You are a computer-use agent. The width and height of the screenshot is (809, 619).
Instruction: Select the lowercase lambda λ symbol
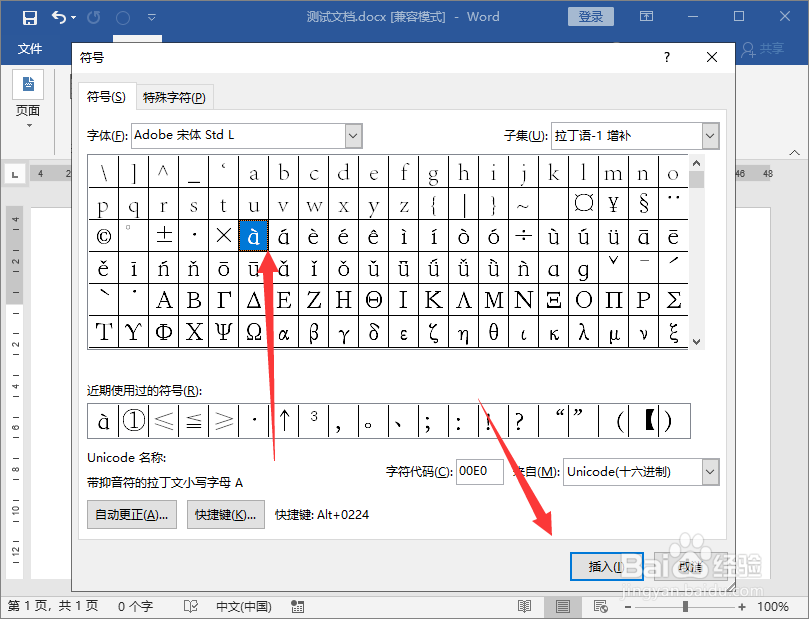pyautogui.click(x=584, y=332)
